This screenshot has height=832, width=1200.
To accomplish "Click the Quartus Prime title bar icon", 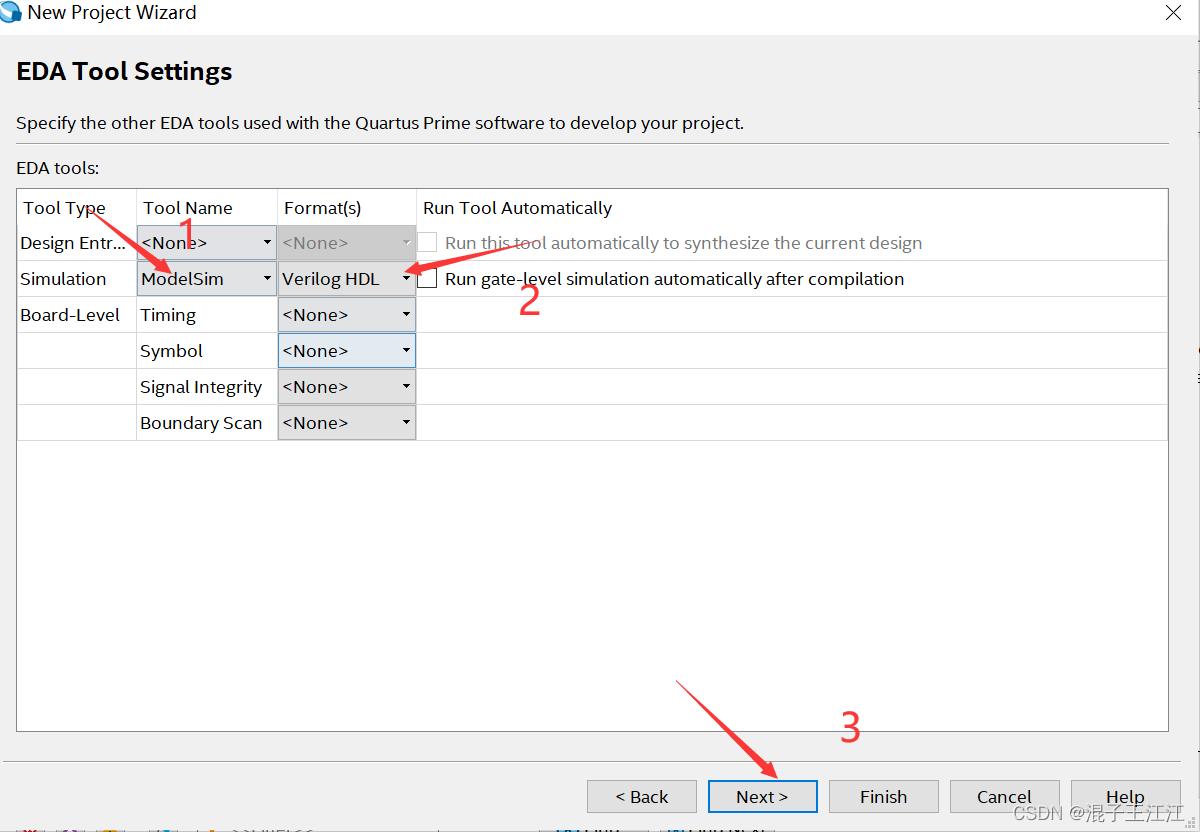I will 11,12.
